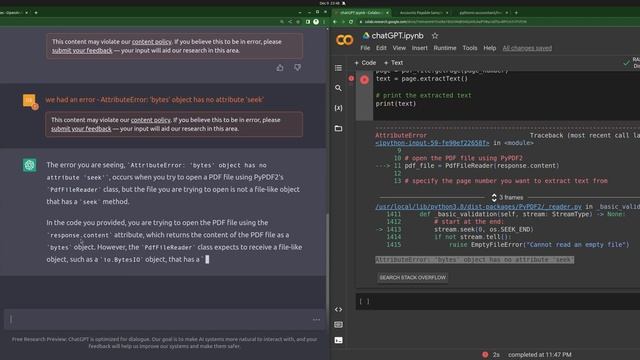Image resolution: width=640 pixels, height=360 pixels.
Task: Click ChatGPT message options dots
Action: [x=316, y=320]
